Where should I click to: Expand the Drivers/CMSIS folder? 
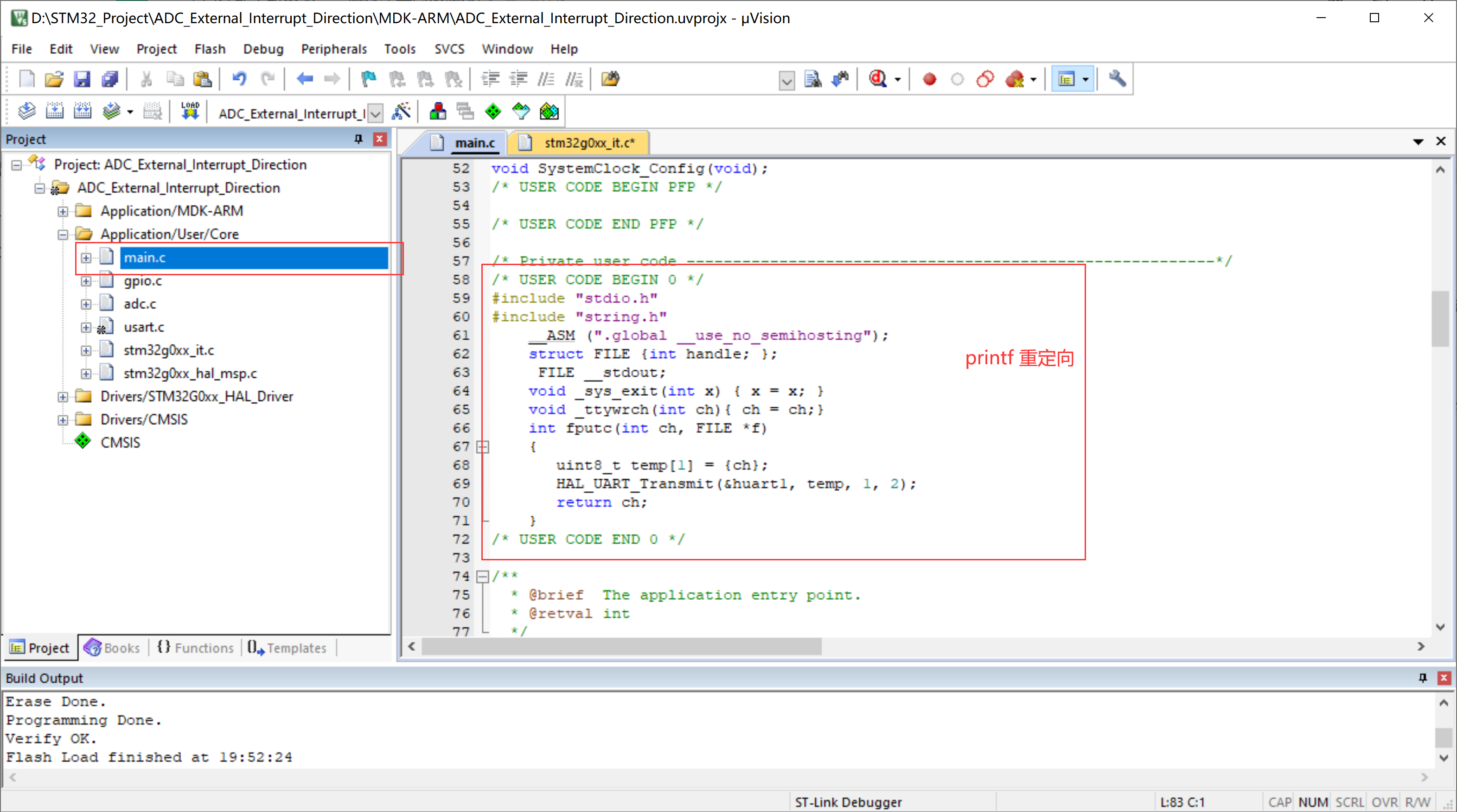63,420
